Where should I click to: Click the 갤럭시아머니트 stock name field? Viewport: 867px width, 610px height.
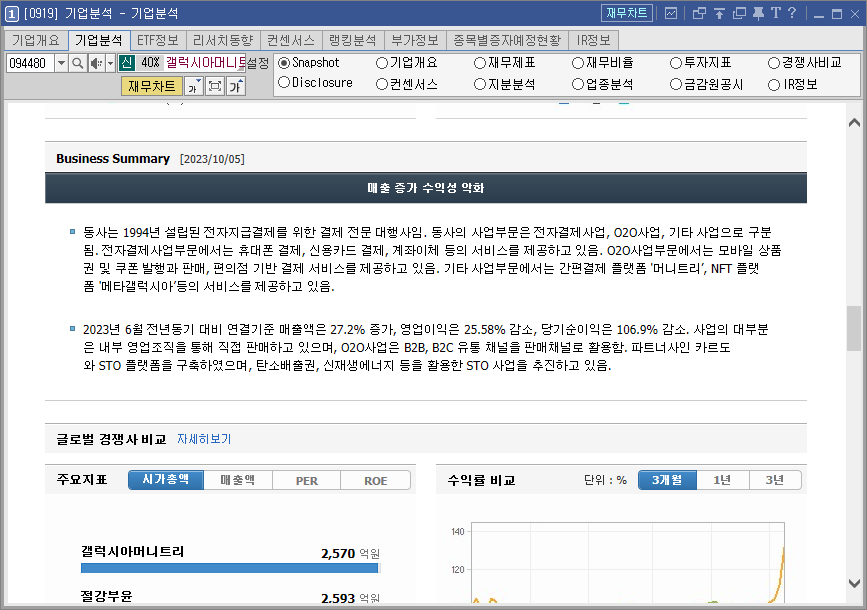coord(205,62)
